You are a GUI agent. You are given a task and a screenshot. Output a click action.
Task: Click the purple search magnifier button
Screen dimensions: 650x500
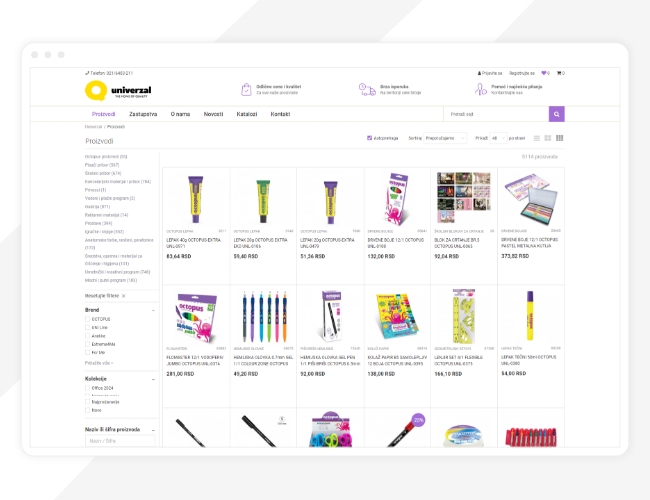[x=556, y=114]
